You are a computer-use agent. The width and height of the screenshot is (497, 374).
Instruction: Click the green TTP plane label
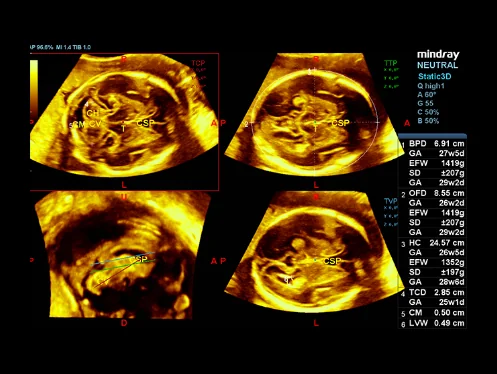click(x=391, y=63)
